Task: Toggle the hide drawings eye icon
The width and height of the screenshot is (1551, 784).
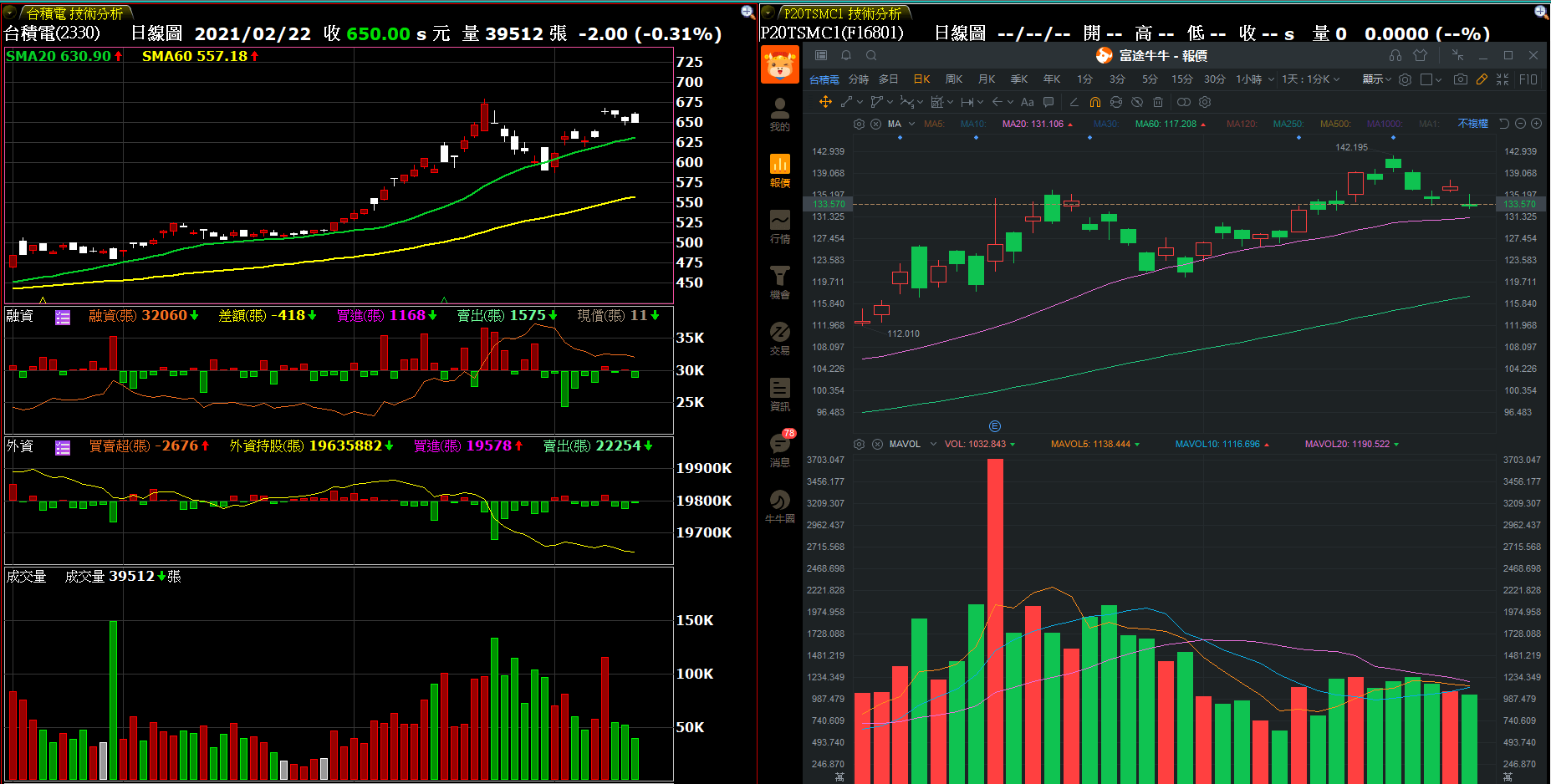Action: click(1136, 102)
